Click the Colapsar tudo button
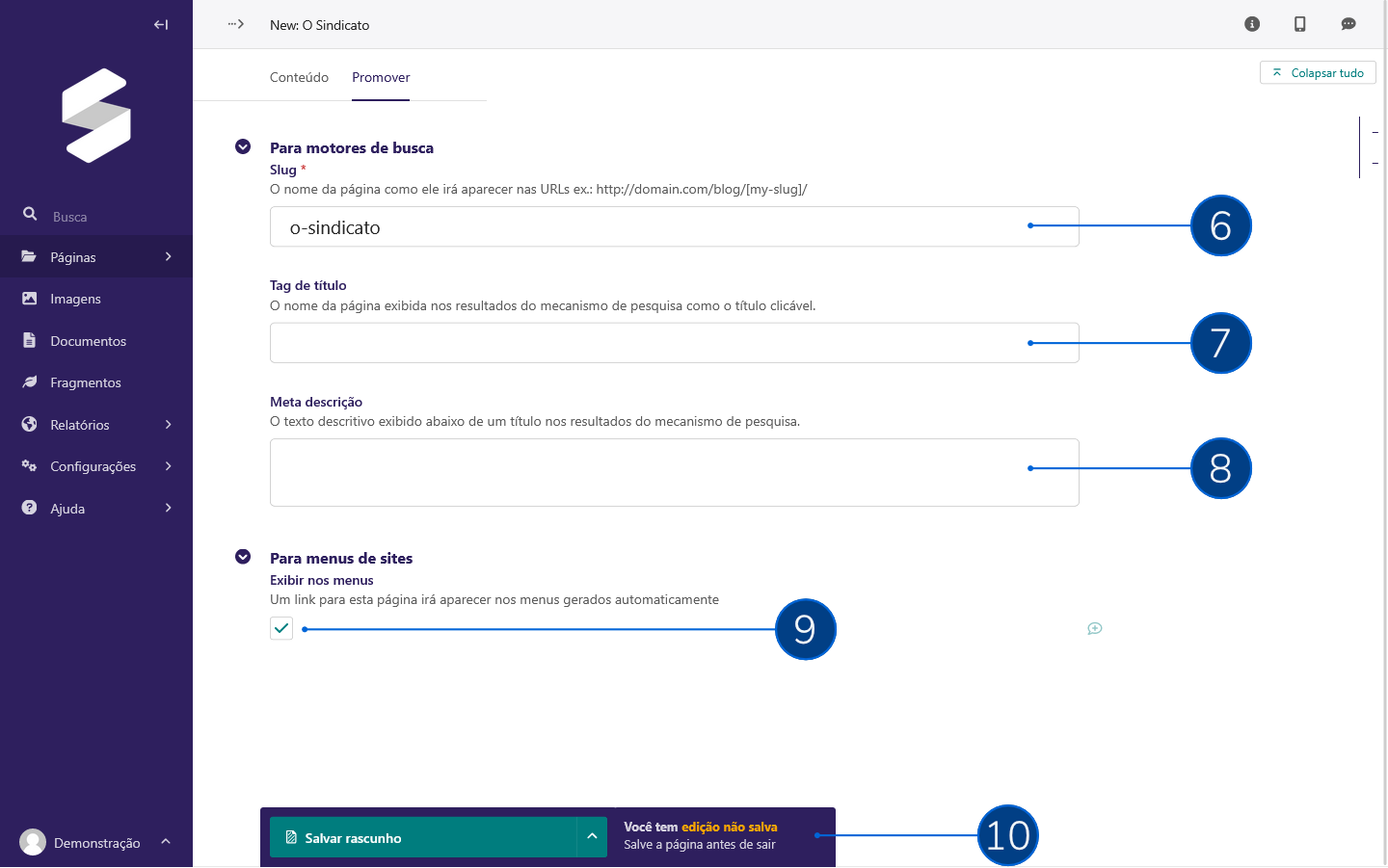The image size is (1388, 868). coord(1317,73)
